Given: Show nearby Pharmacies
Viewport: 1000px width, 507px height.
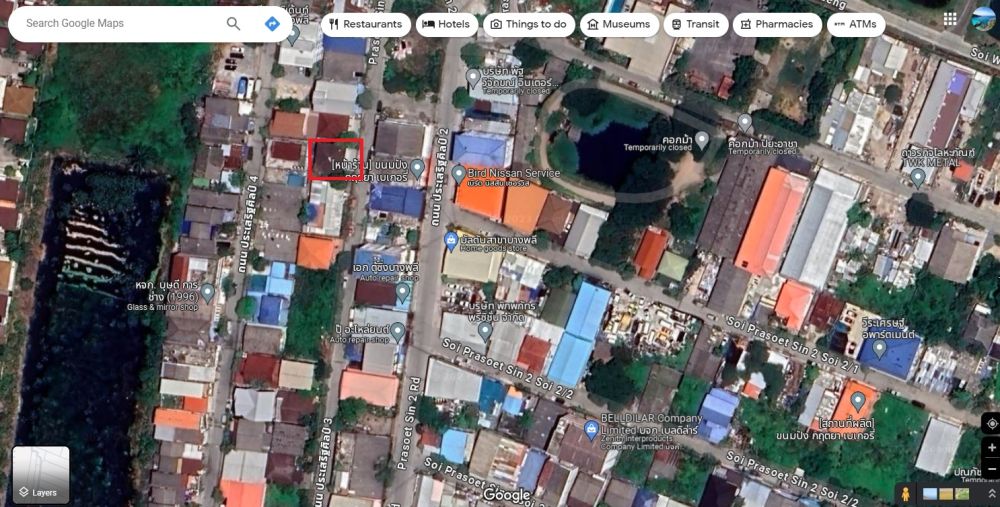Looking at the screenshot, I should coord(776,24).
